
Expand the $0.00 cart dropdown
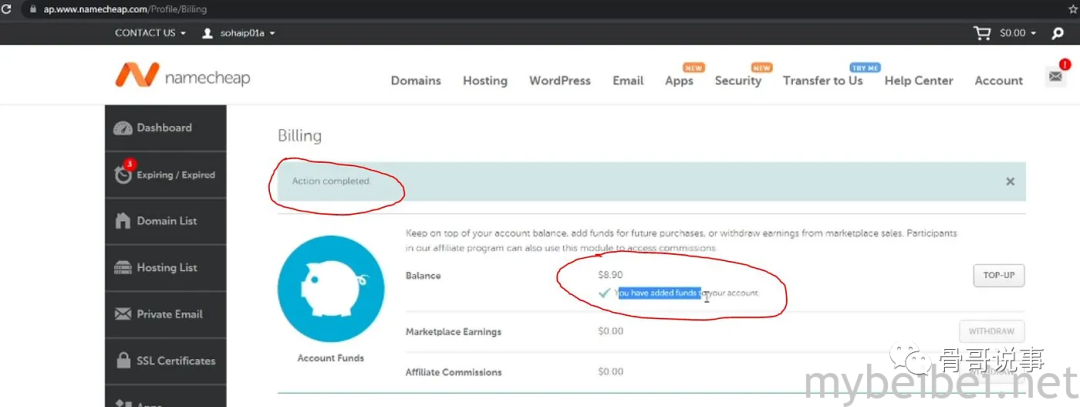(1017, 33)
